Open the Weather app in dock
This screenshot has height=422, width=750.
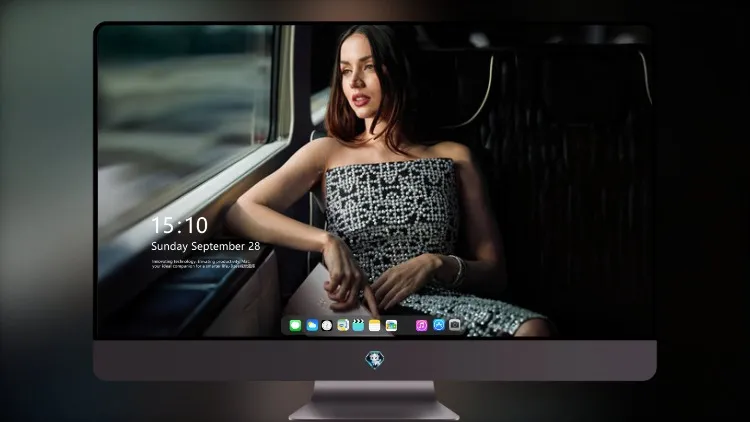312,325
